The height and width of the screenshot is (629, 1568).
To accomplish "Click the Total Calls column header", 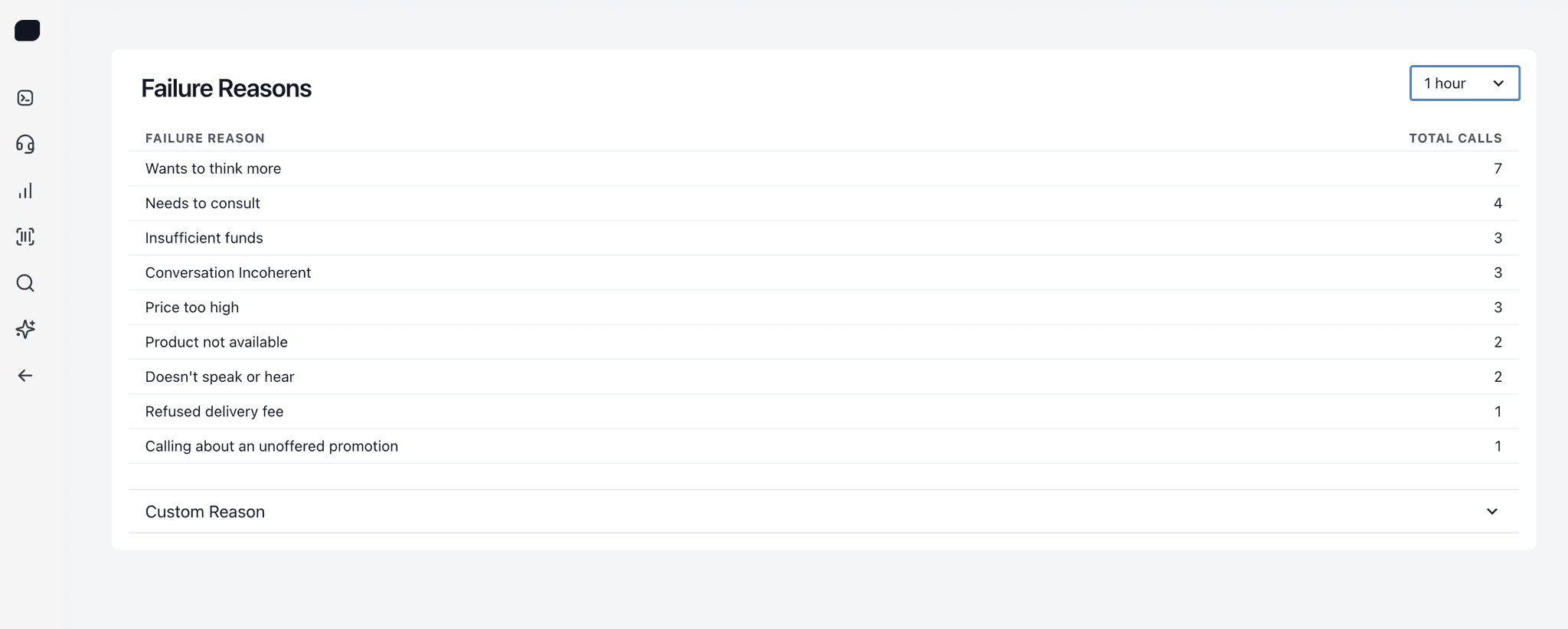I will coord(1455,139).
